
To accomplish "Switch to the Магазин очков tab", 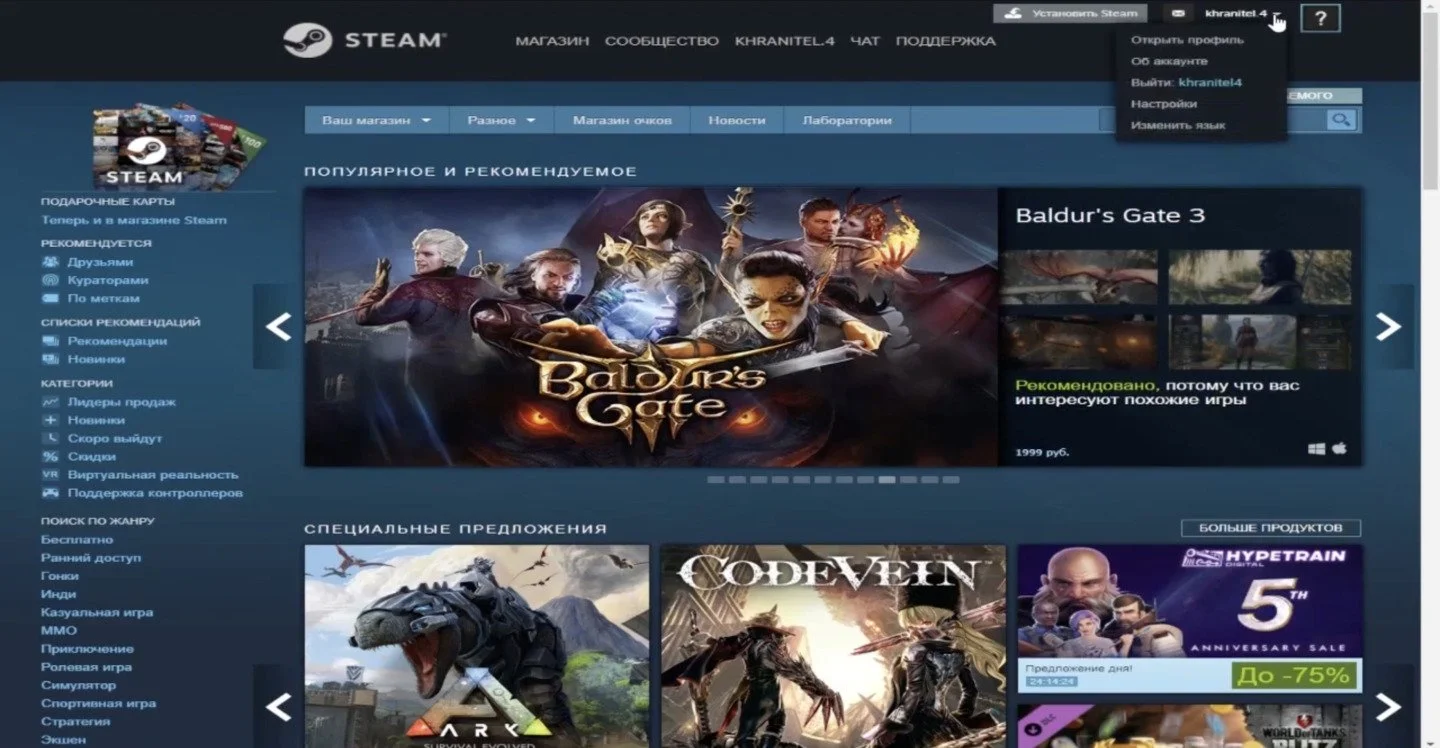I will tap(622, 120).
